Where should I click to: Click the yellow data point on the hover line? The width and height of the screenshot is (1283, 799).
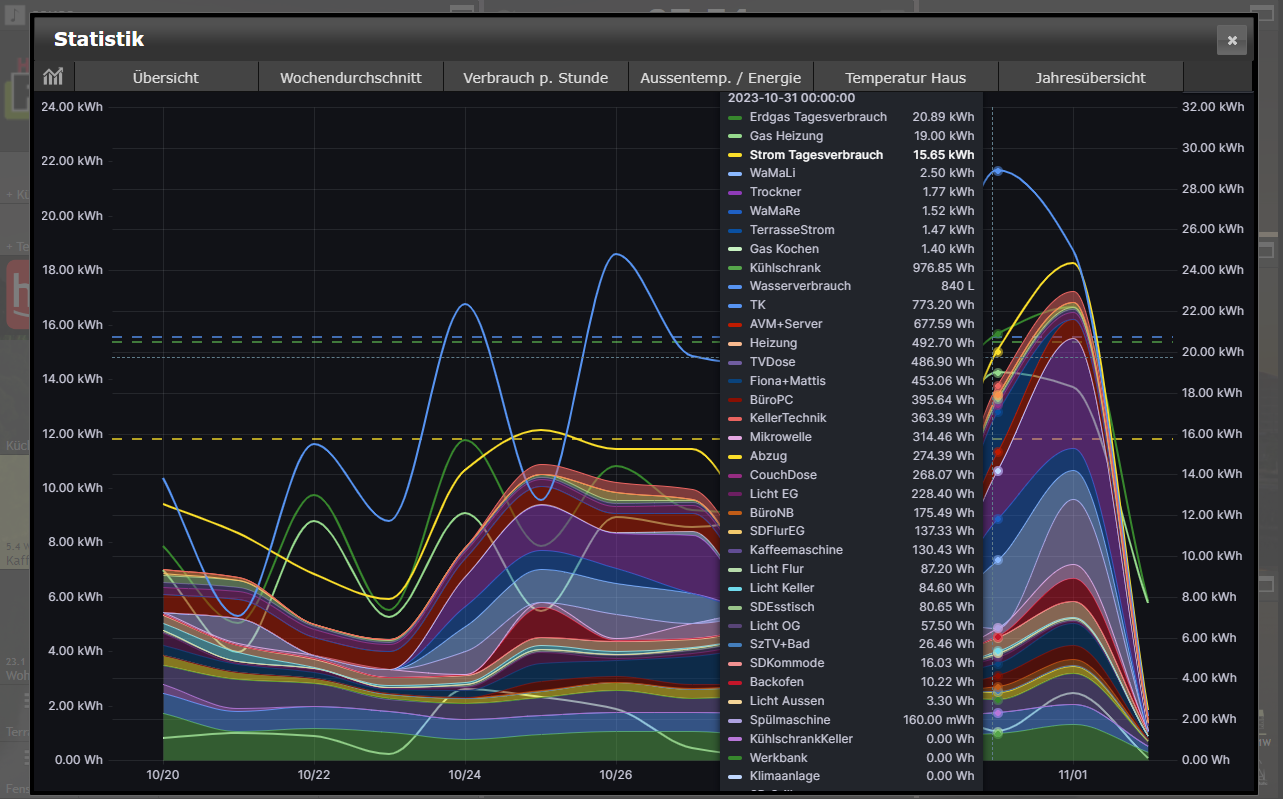point(997,352)
